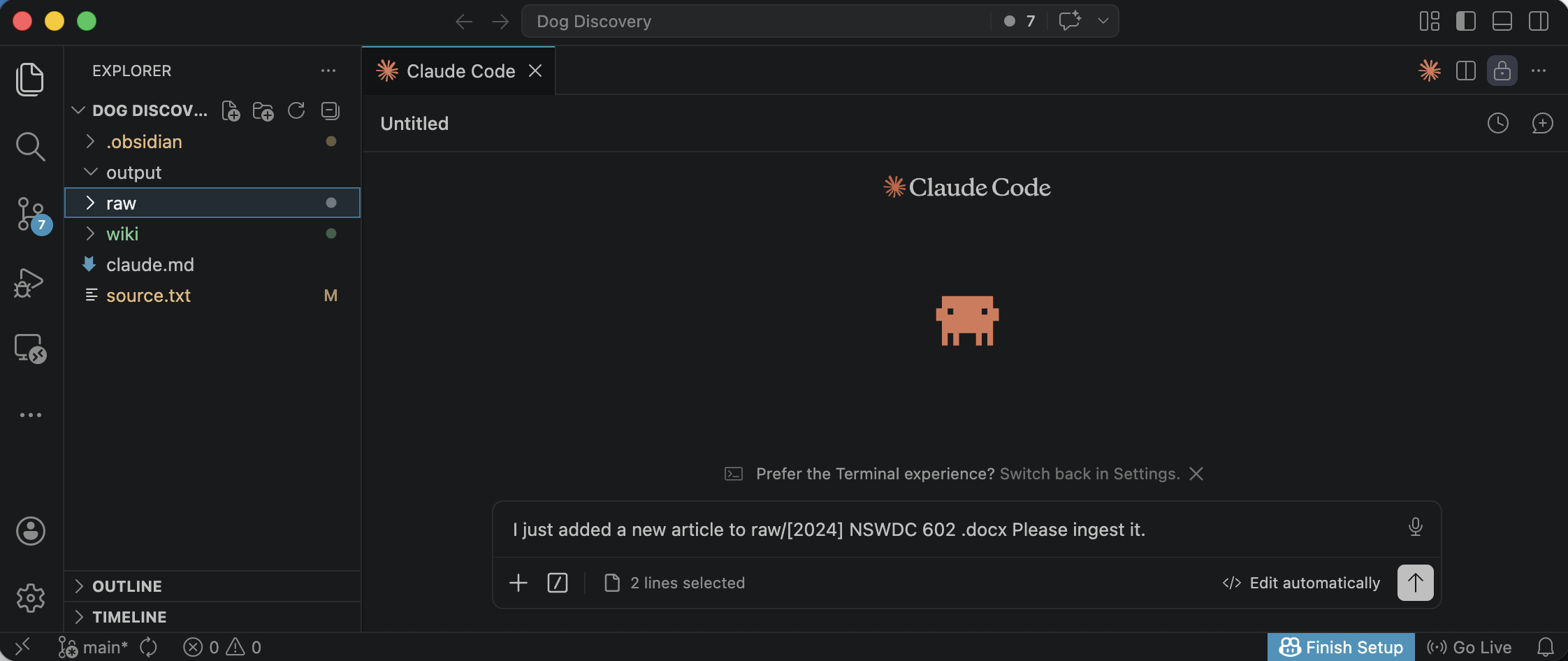
Task: Open editor more actions menu
Action: click(1539, 71)
